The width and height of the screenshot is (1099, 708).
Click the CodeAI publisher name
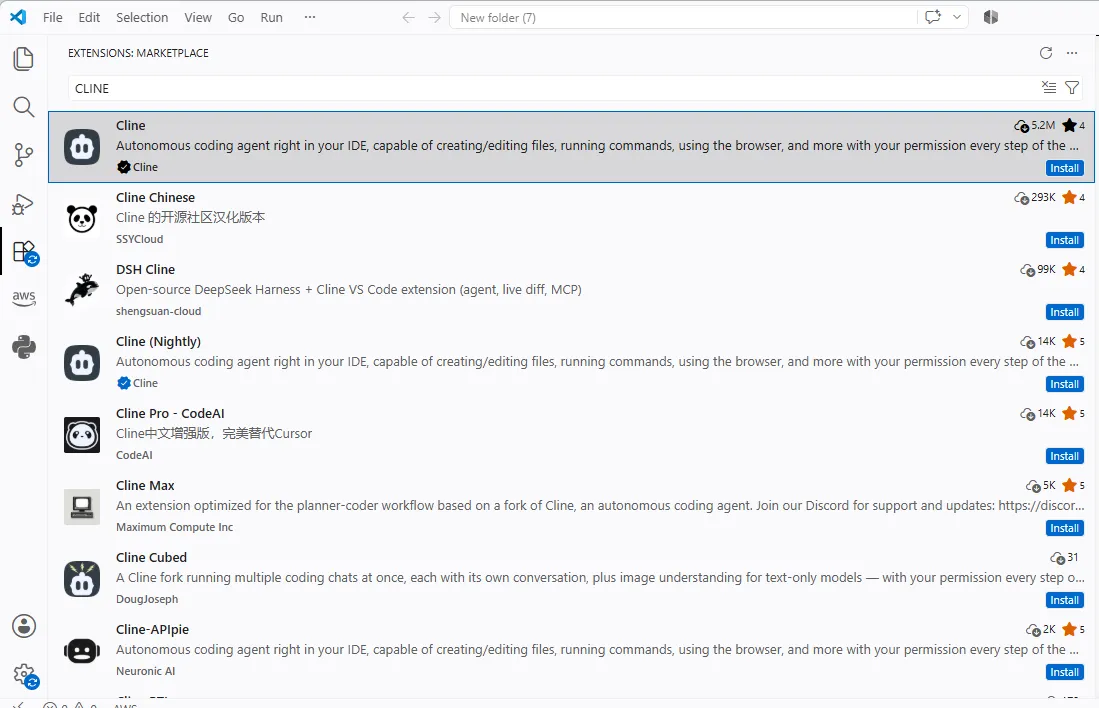134,455
